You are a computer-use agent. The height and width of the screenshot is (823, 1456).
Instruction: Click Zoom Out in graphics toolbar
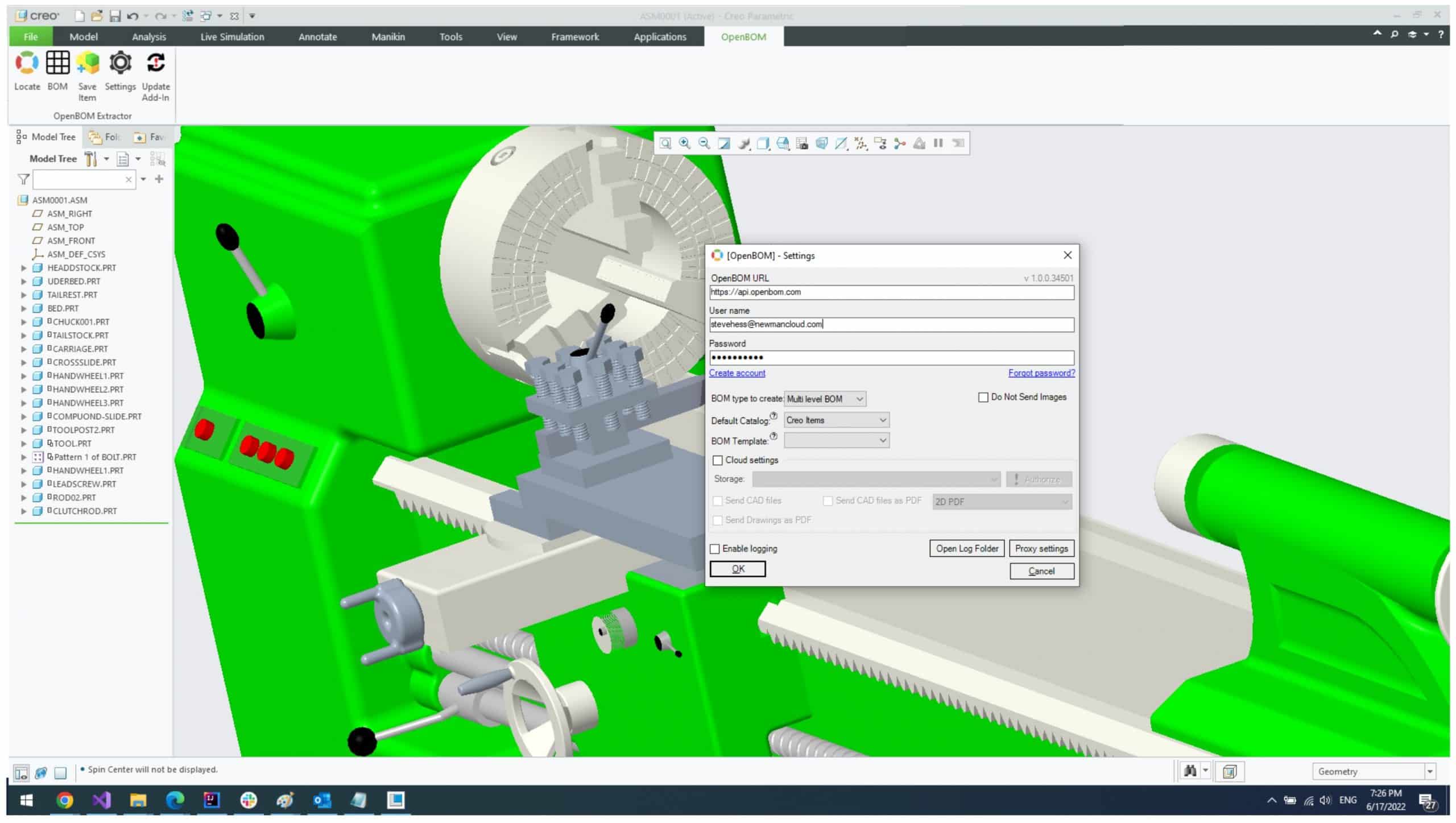(x=704, y=143)
